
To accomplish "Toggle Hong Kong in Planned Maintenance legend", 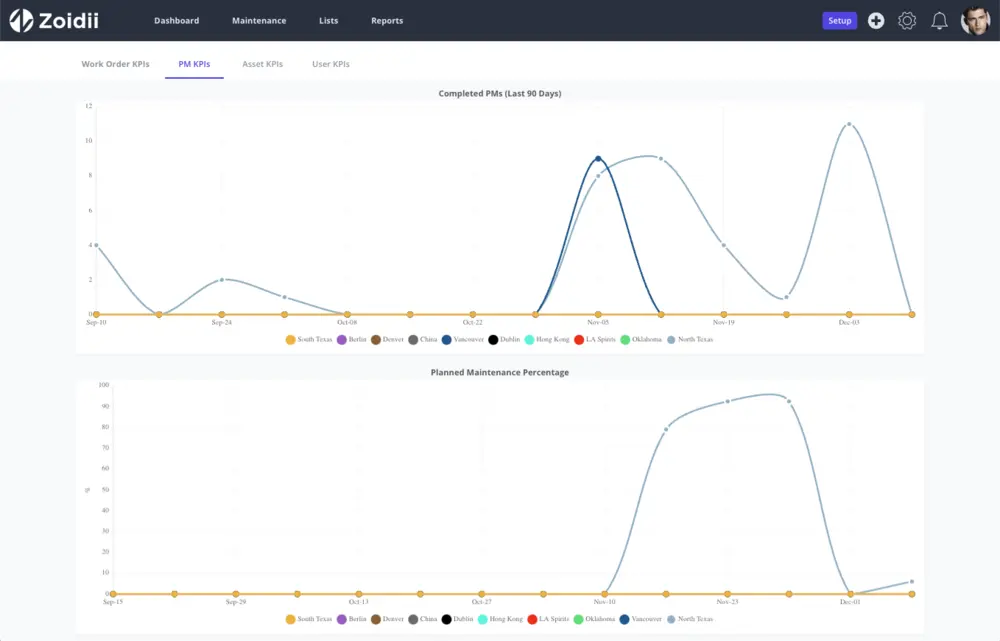I will pyautogui.click(x=500, y=619).
